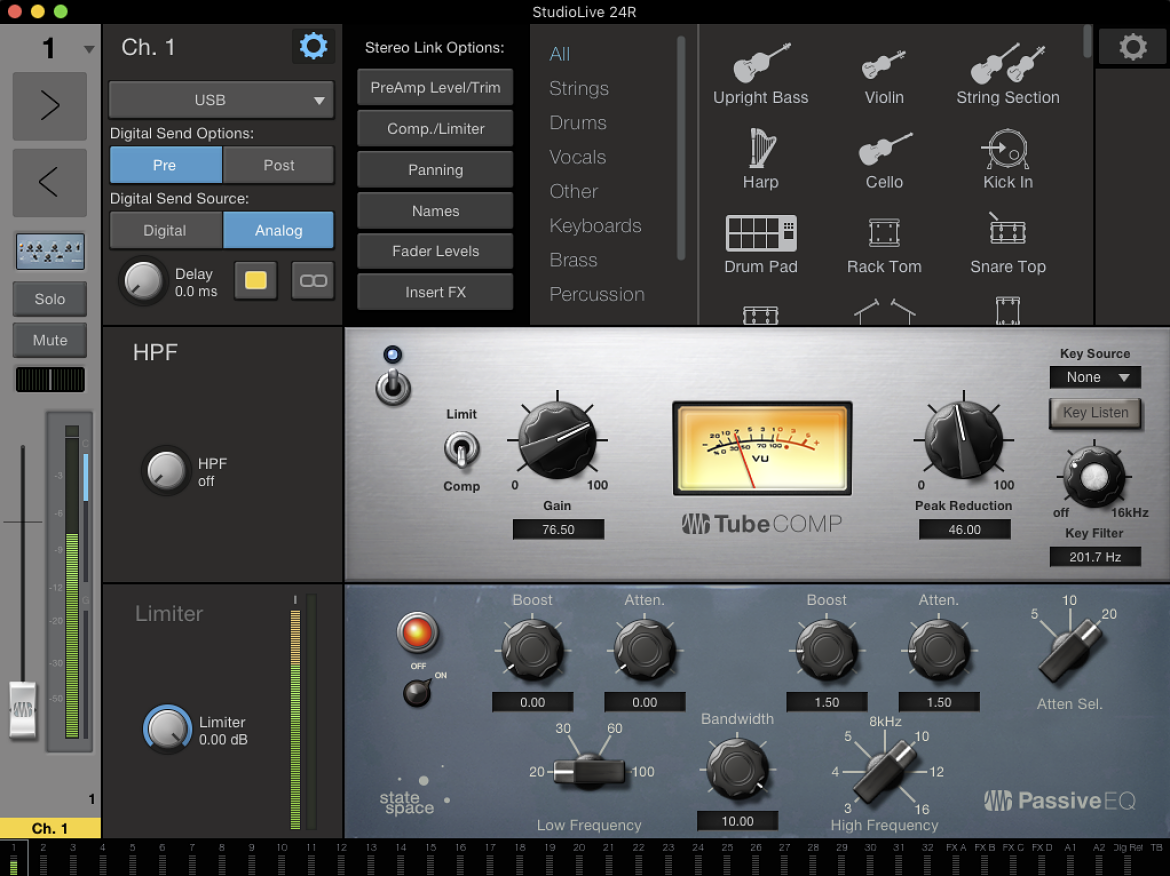Click Panning stereo link option

click(x=435, y=169)
